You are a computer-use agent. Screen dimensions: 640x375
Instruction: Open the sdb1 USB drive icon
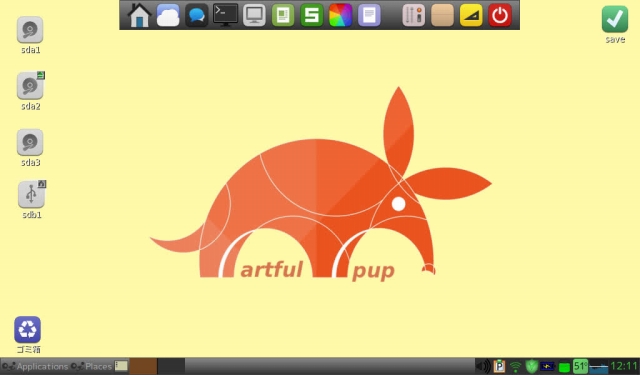point(31,194)
